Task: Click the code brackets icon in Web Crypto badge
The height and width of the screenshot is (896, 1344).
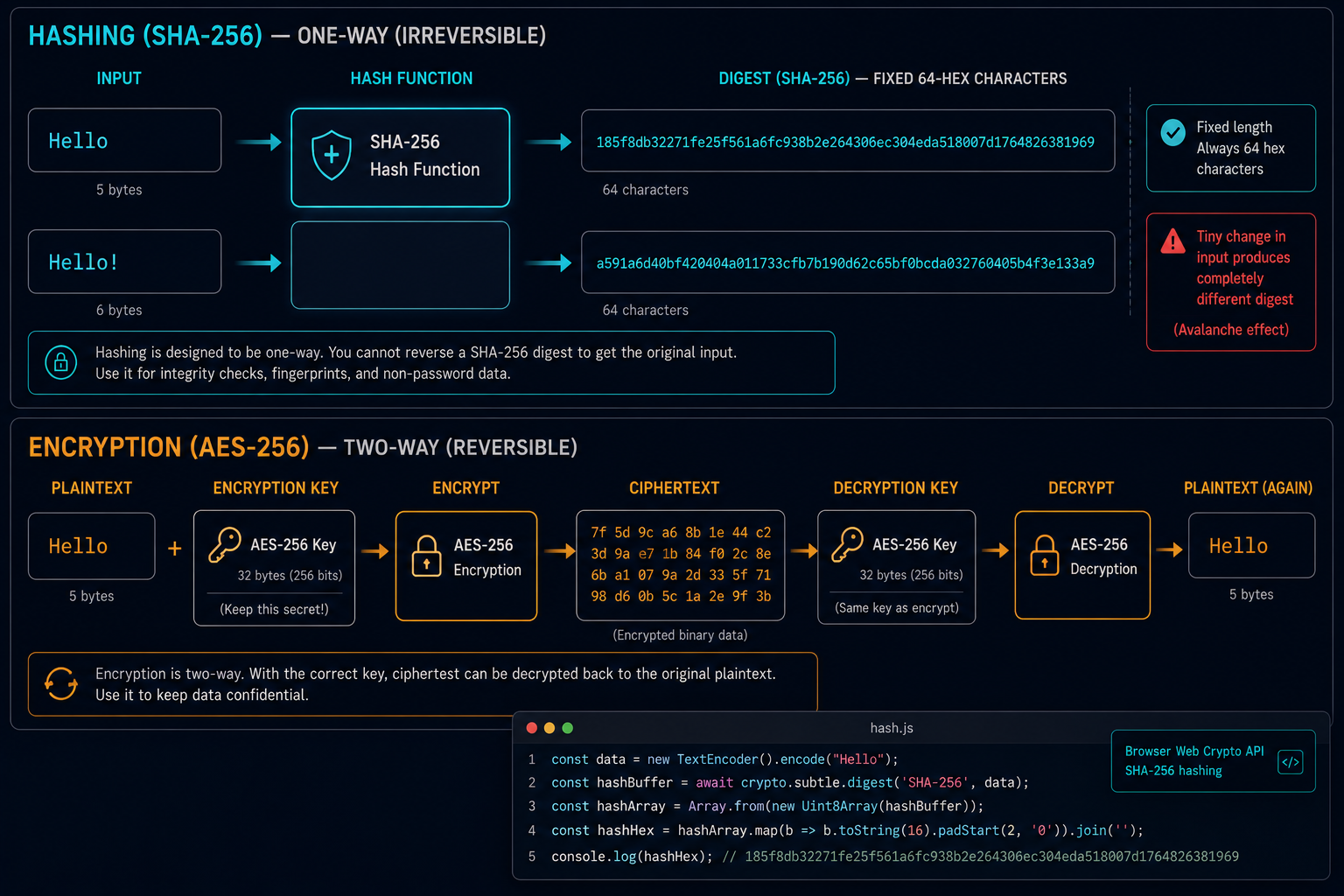Action: (x=1290, y=762)
